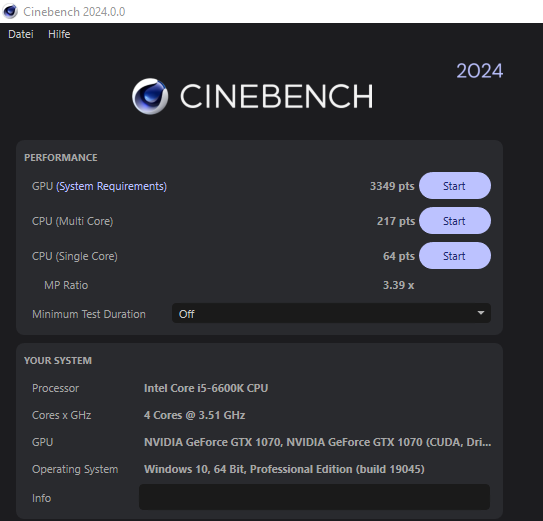Click the NVIDIA GeForce GTX 1070 GPU entry
543x521 pixels.
point(318,442)
